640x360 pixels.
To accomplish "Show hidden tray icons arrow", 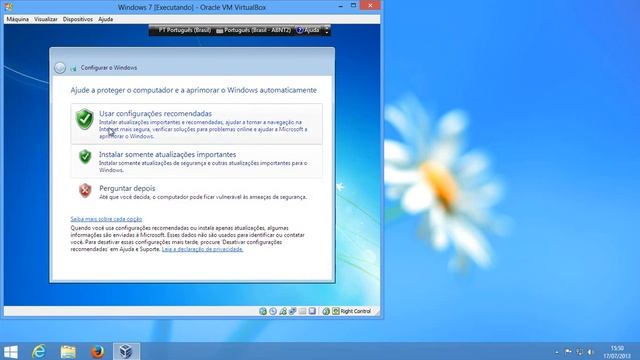I will pos(557,352).
